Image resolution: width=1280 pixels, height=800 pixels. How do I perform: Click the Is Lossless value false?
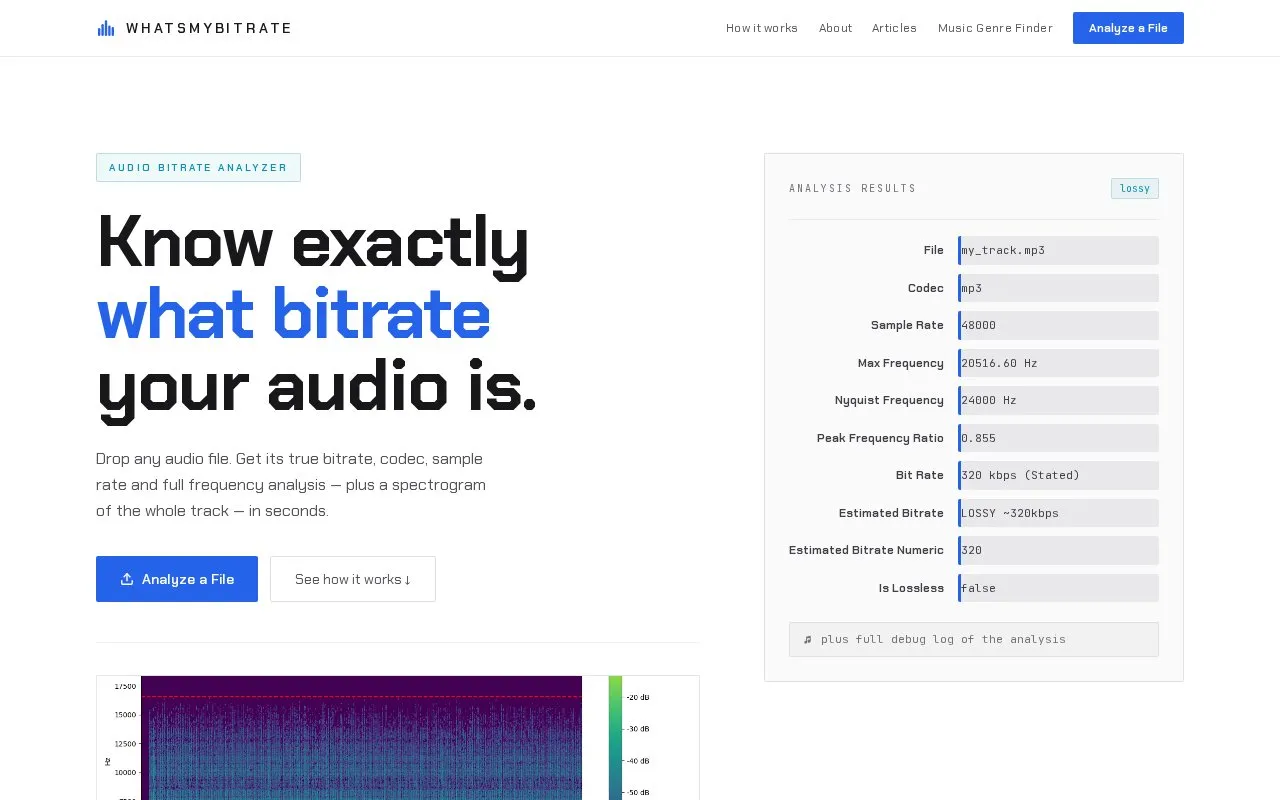point(1058,588)
